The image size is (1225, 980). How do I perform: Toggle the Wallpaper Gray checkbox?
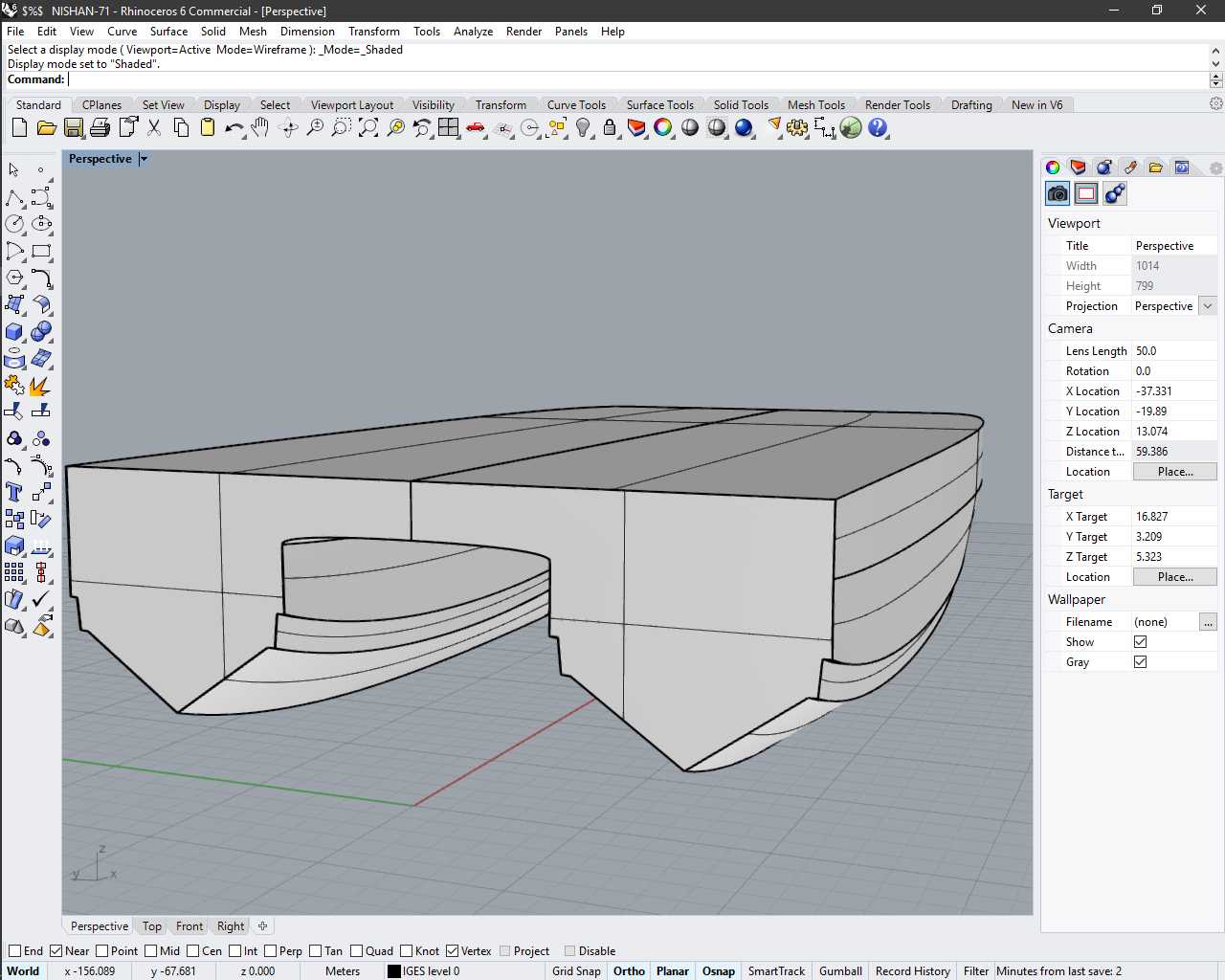point(1140,661)
